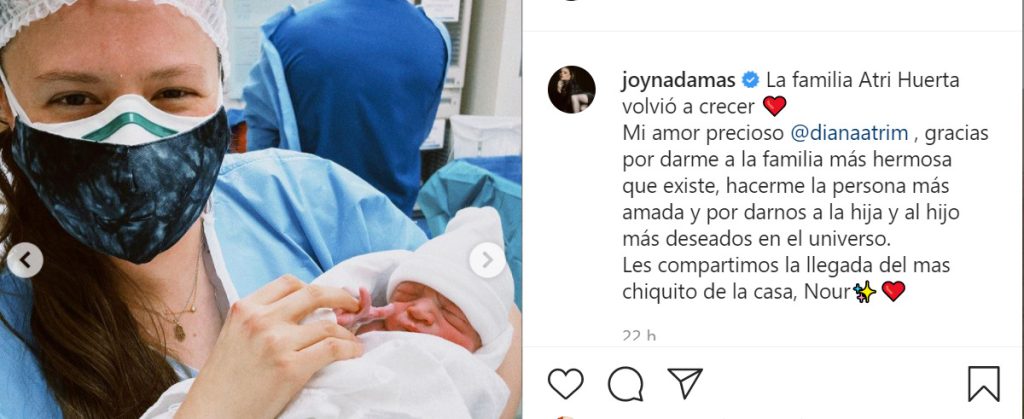This screenshot has height=419, width=1024.
Task: Share the post using paper plane icon
Action: (684, 383)
